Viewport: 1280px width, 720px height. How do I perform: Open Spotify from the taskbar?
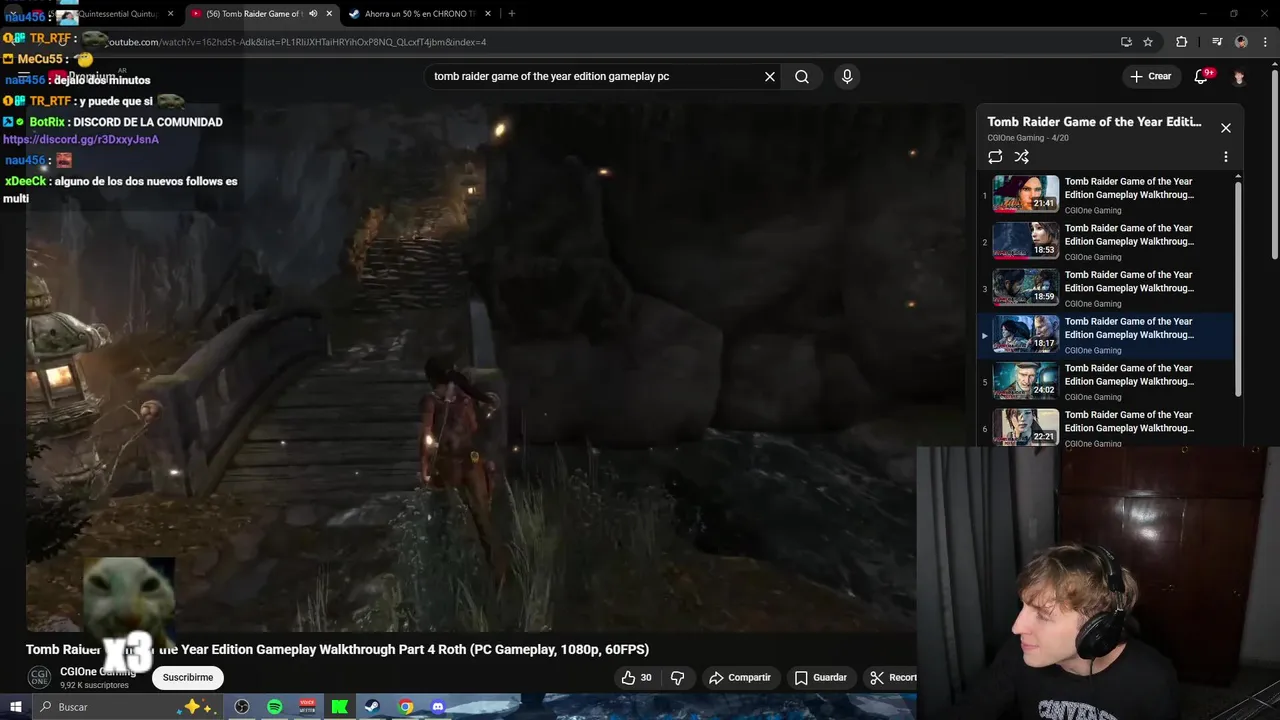click(x=275, y=707)
